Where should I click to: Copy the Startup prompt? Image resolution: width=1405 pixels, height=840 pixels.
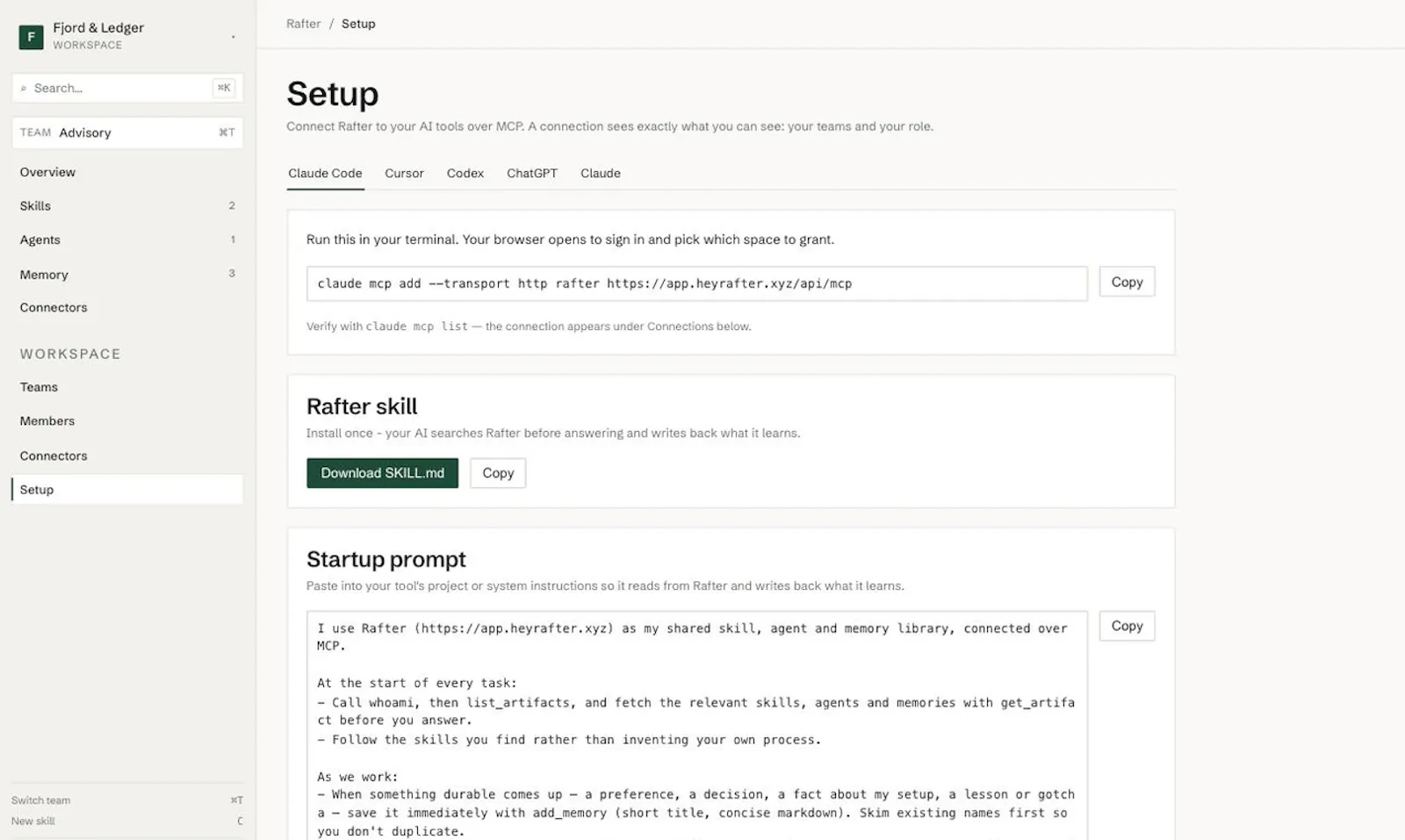1128,626
